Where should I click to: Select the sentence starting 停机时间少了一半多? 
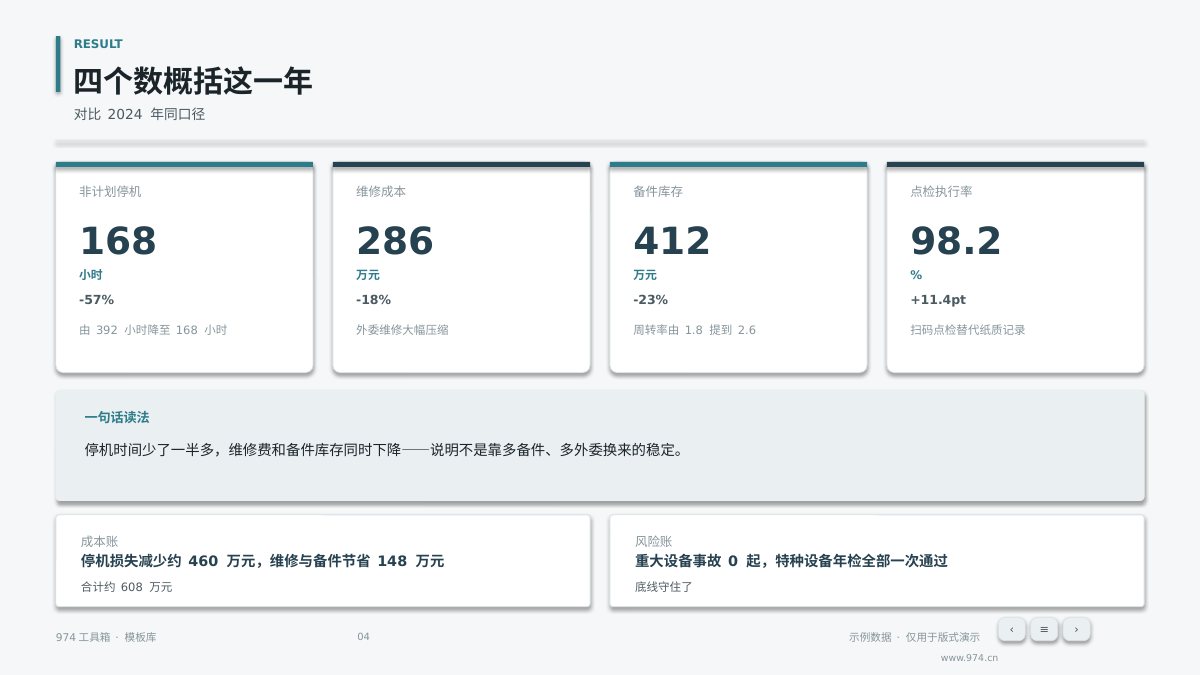click(x=385, y=450)
